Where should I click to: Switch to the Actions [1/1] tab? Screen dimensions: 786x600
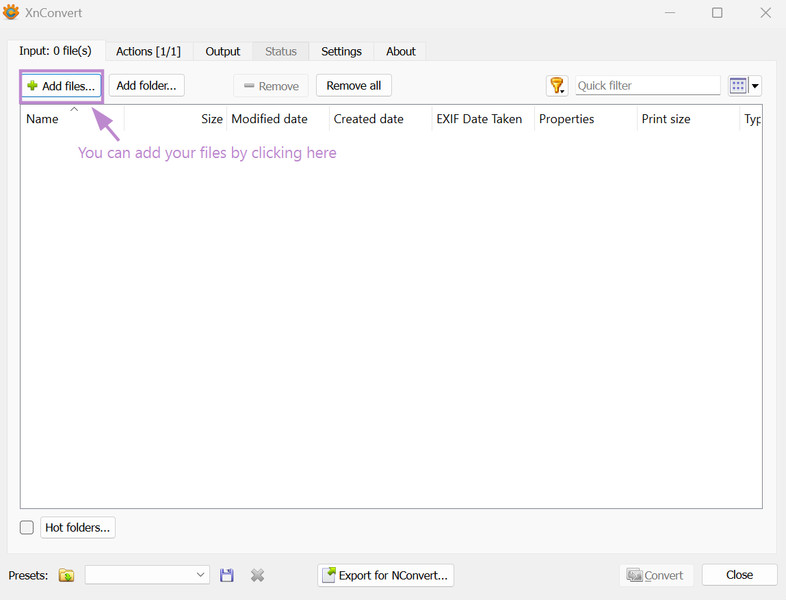click(x=148, y=51)
